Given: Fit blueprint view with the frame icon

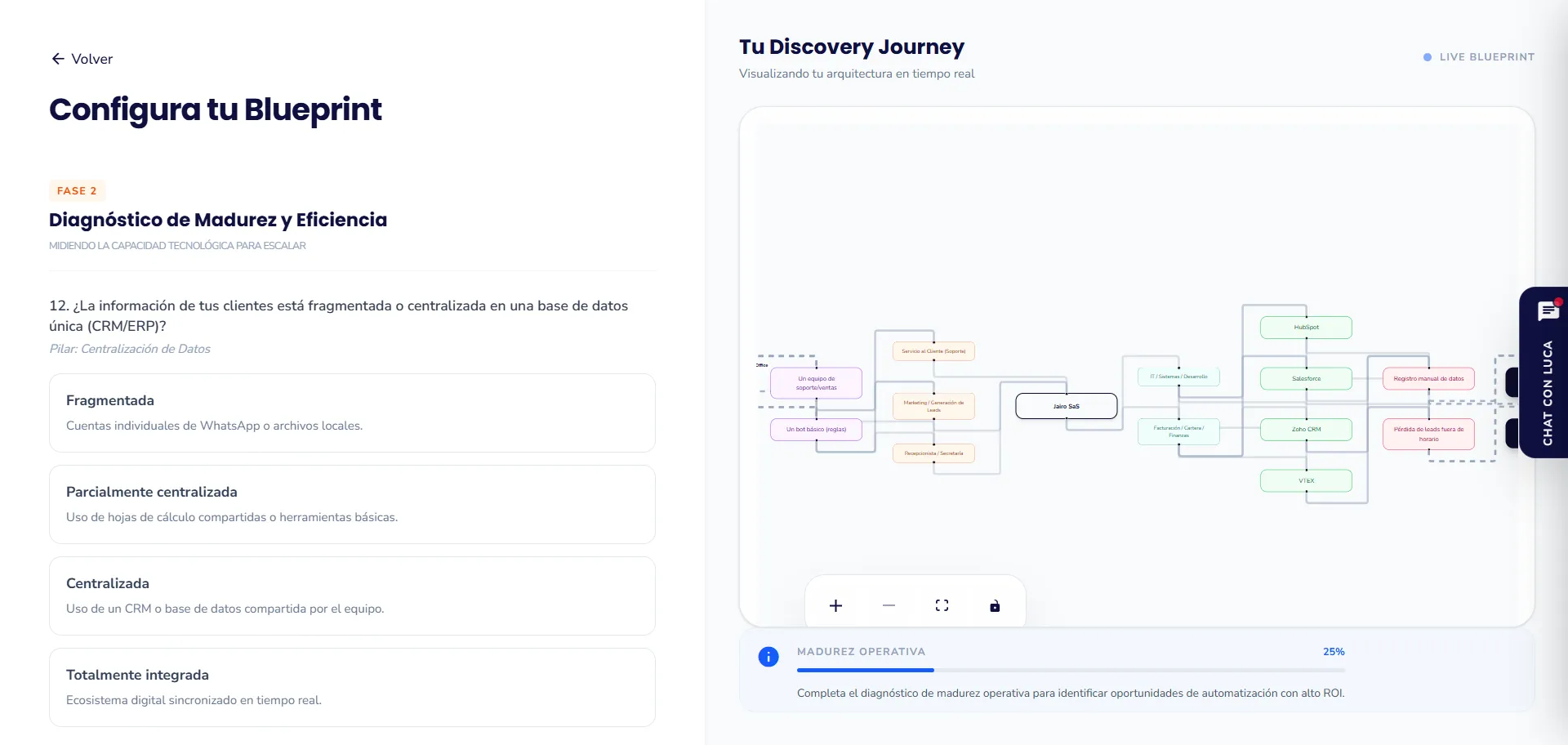Looking at the screenshot, I should pos(942,605).
